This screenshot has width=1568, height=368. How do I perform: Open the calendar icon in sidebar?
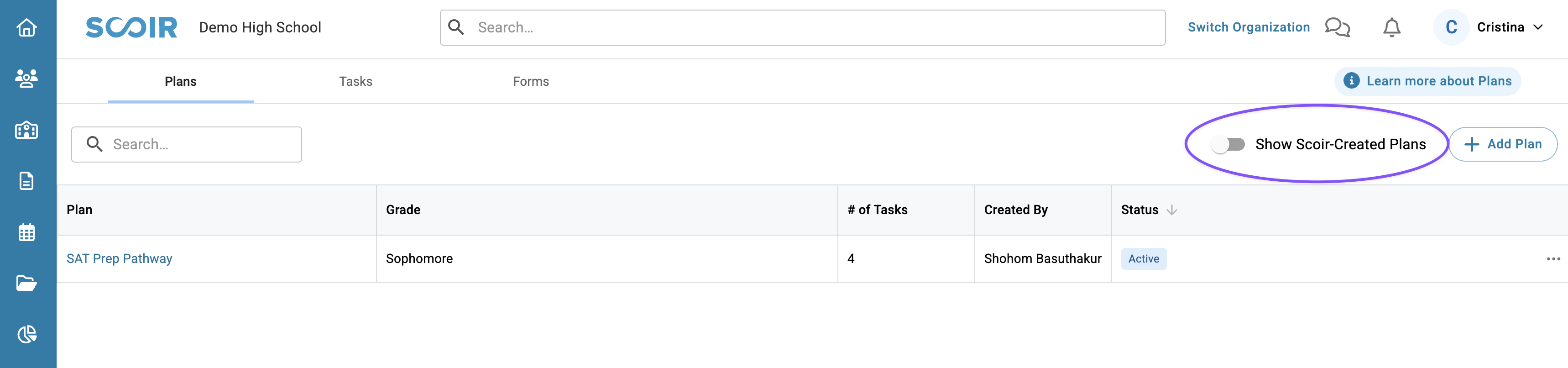pyautogui.click(x=27, y=232)
